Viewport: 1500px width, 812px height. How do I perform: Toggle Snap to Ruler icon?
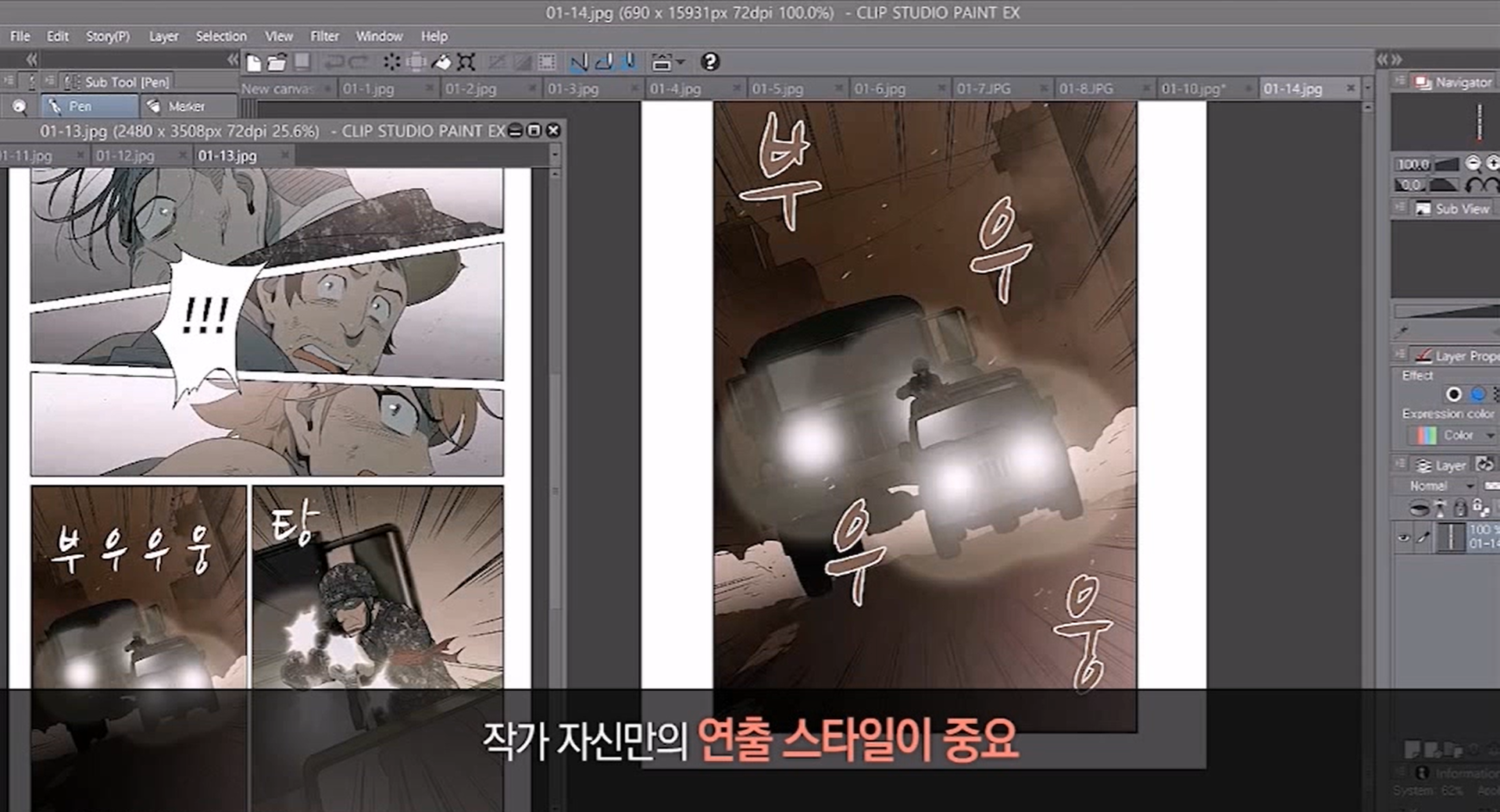579,62
